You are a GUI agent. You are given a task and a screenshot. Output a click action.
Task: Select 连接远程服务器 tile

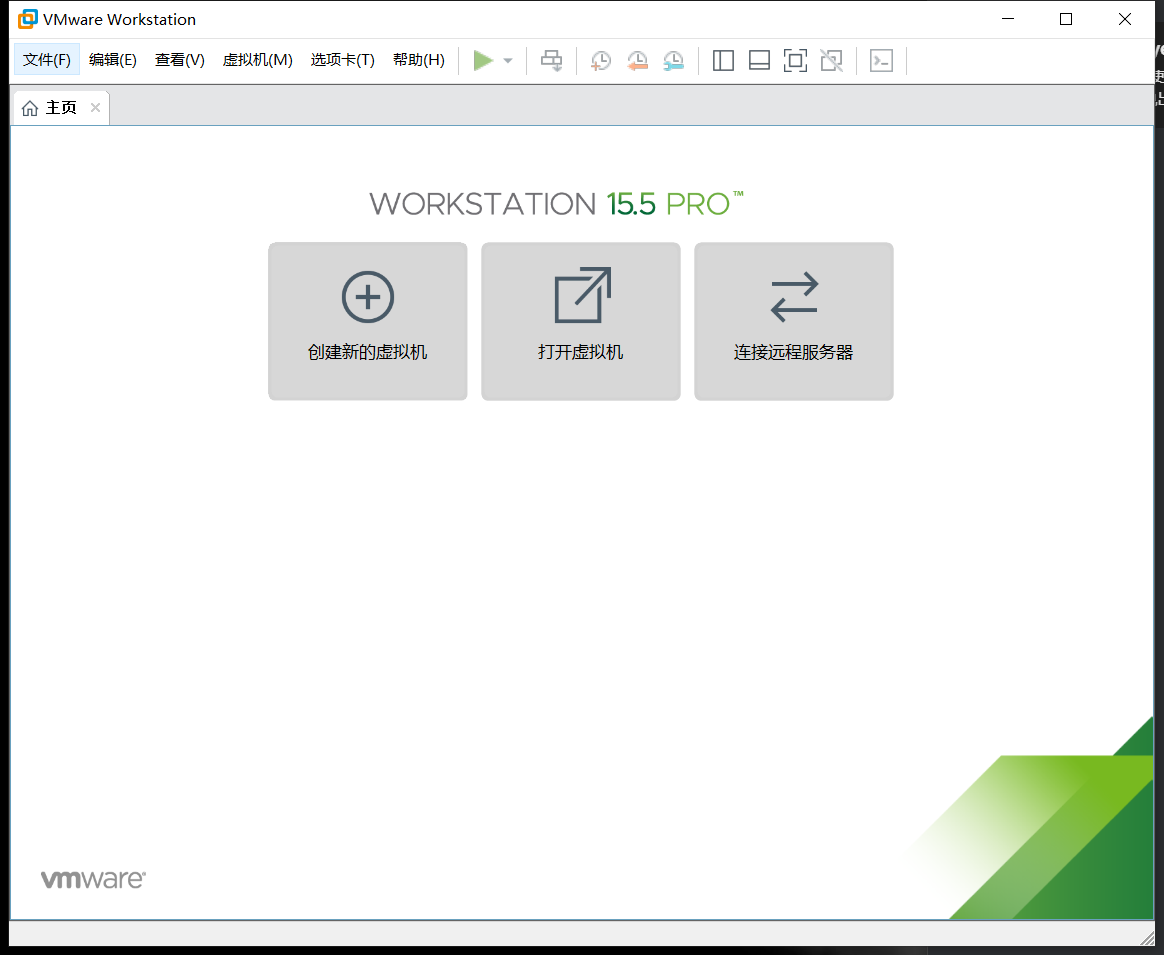click(793, 321)
